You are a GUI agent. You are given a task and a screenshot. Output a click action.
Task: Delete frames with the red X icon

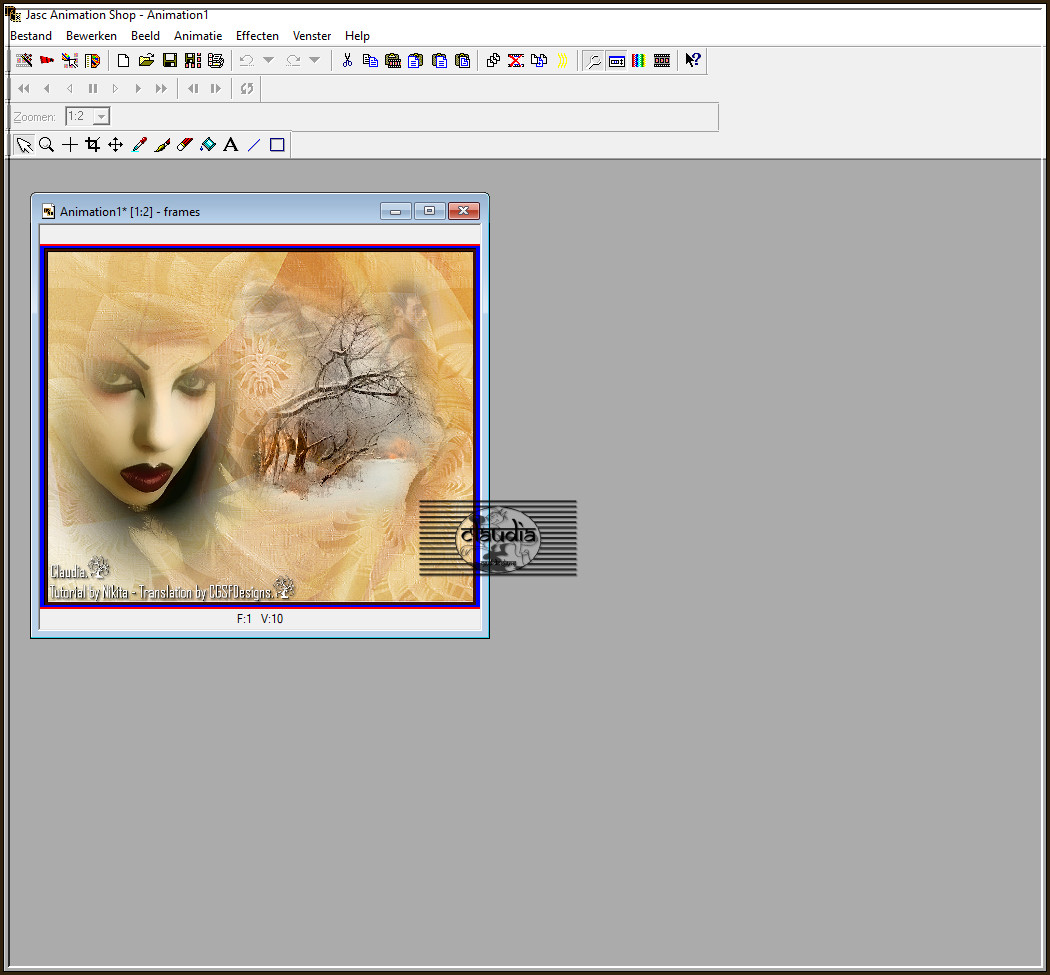[516, 60]
